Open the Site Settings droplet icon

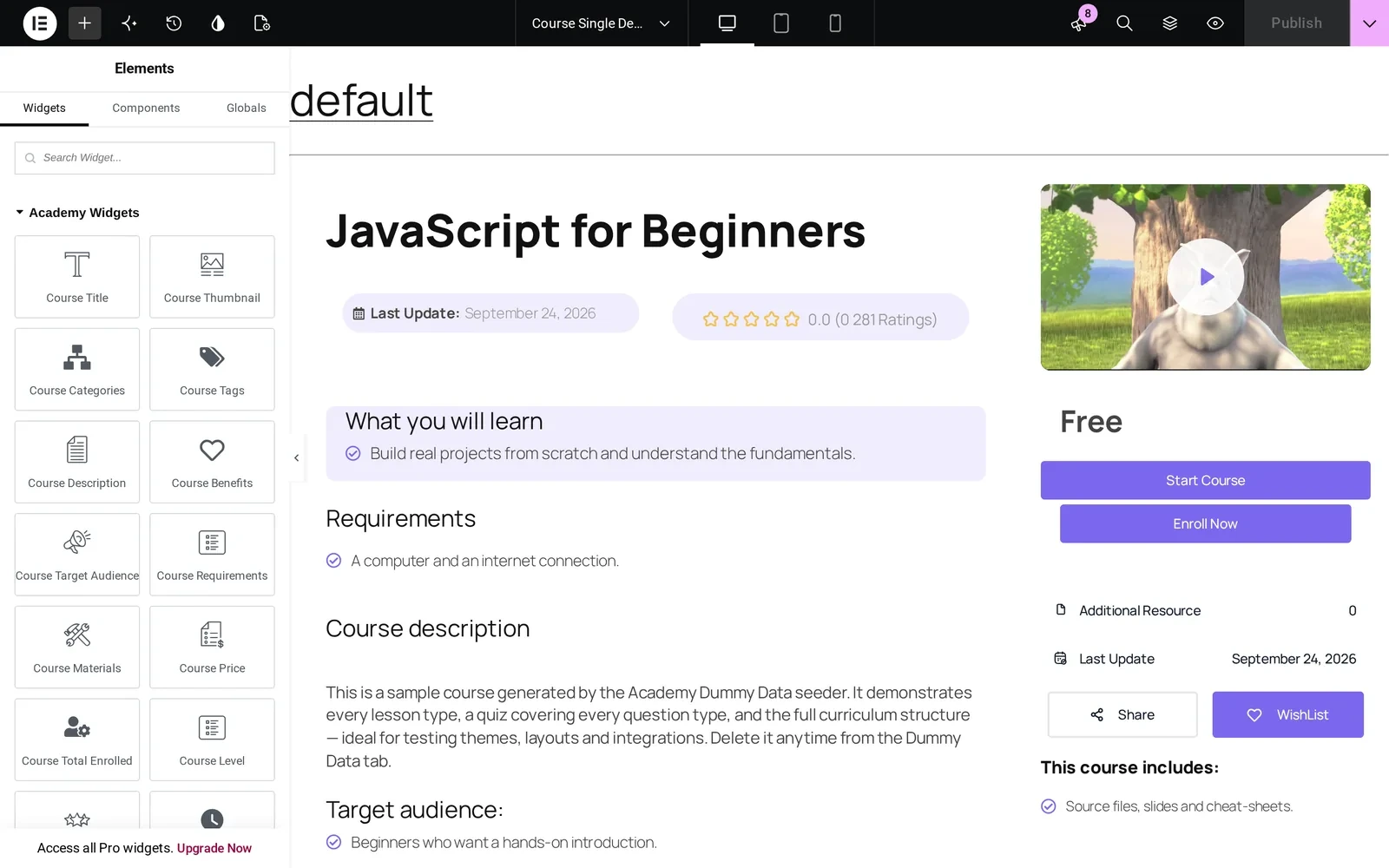(x=218, y=23)
